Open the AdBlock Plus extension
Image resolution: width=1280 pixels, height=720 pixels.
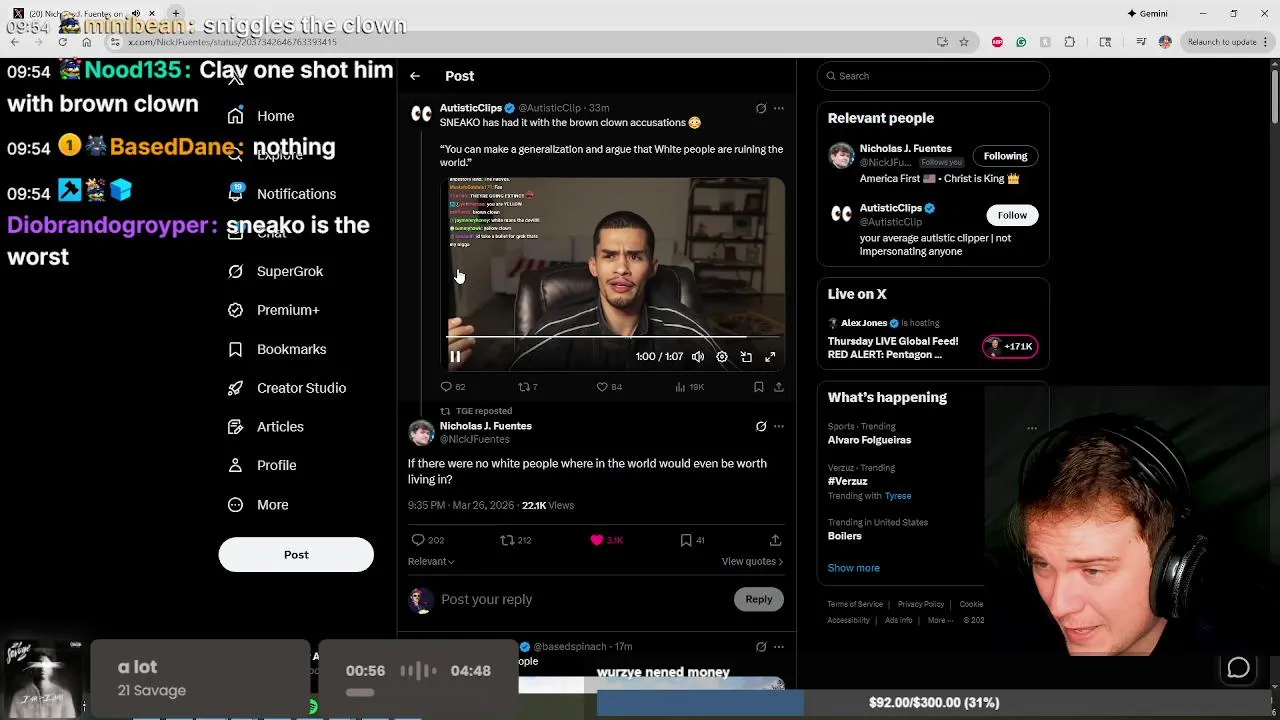click(x=997, y=42)
